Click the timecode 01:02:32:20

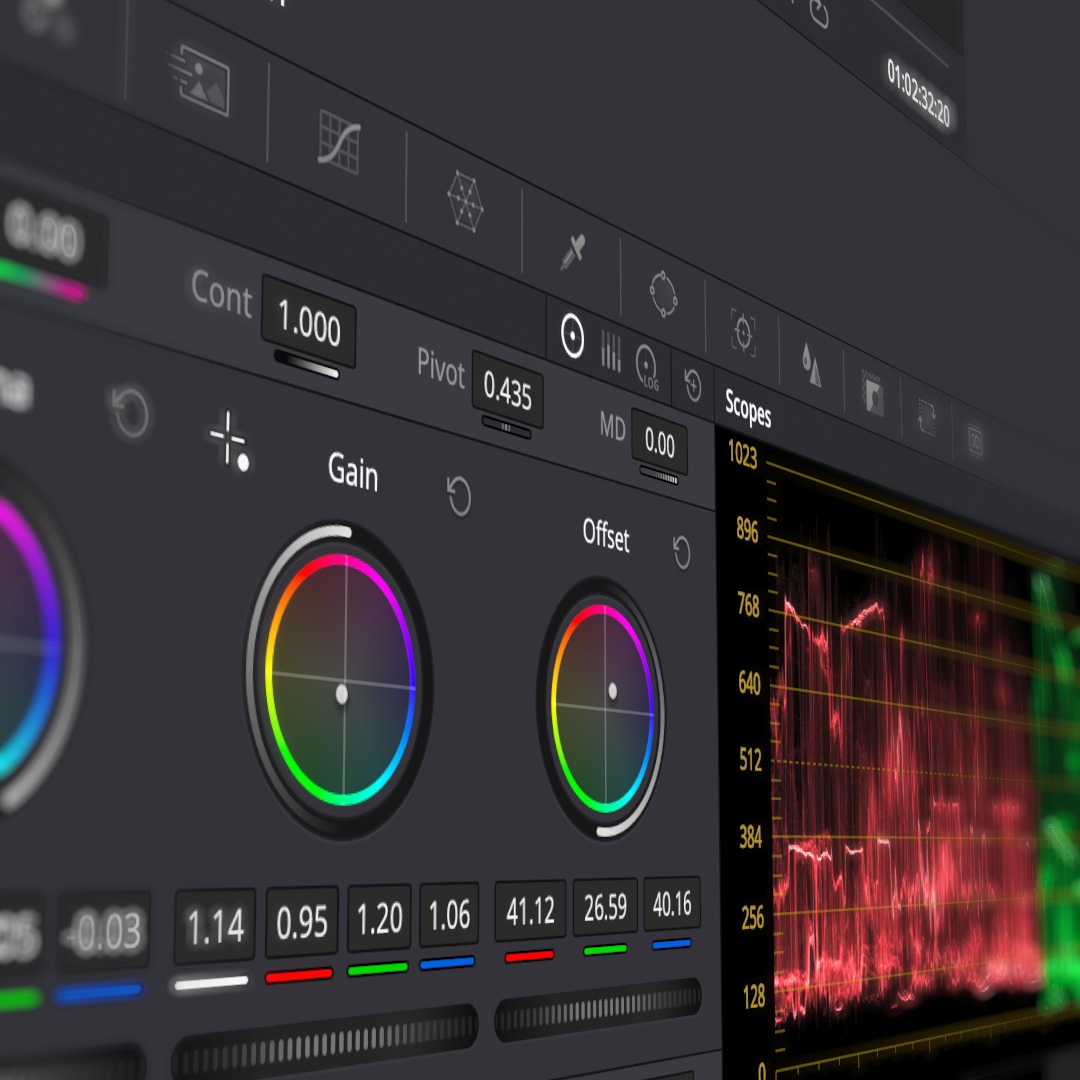[919, 92]
